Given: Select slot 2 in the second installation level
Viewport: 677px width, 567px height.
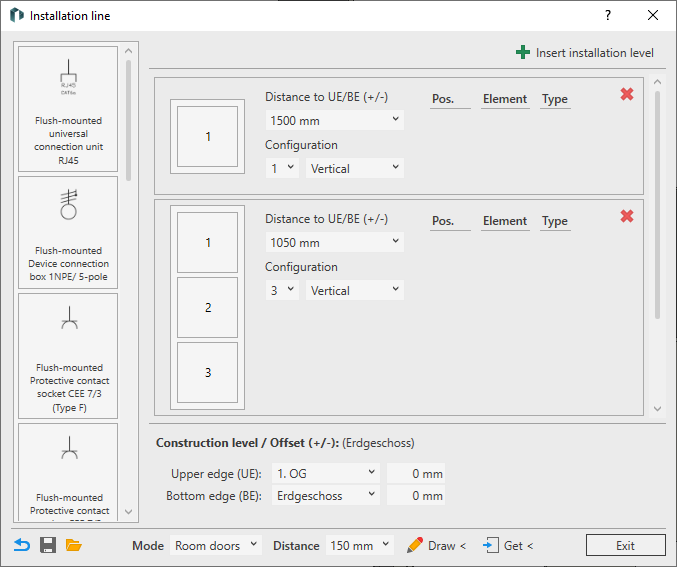Looking at the screenshot, I should pyautogui.click(x=208, y=307).
